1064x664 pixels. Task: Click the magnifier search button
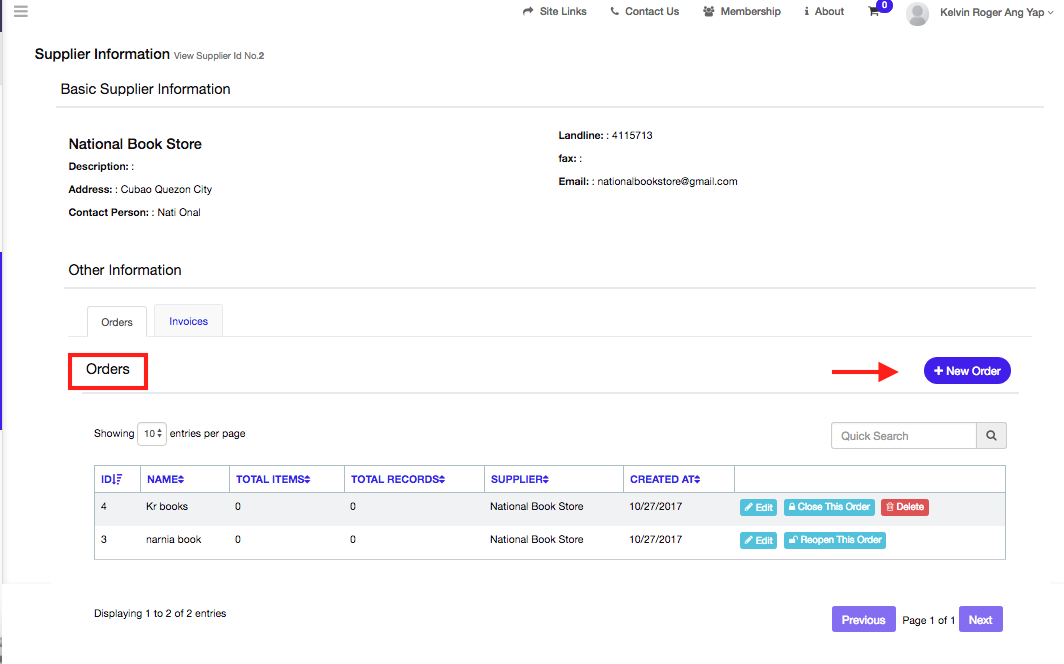tap(991, 436)
